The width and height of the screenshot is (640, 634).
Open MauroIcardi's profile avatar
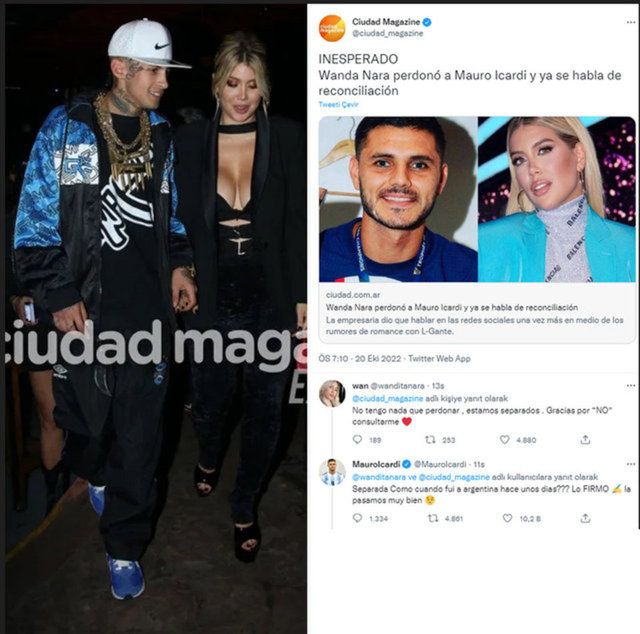pos(331,472)
